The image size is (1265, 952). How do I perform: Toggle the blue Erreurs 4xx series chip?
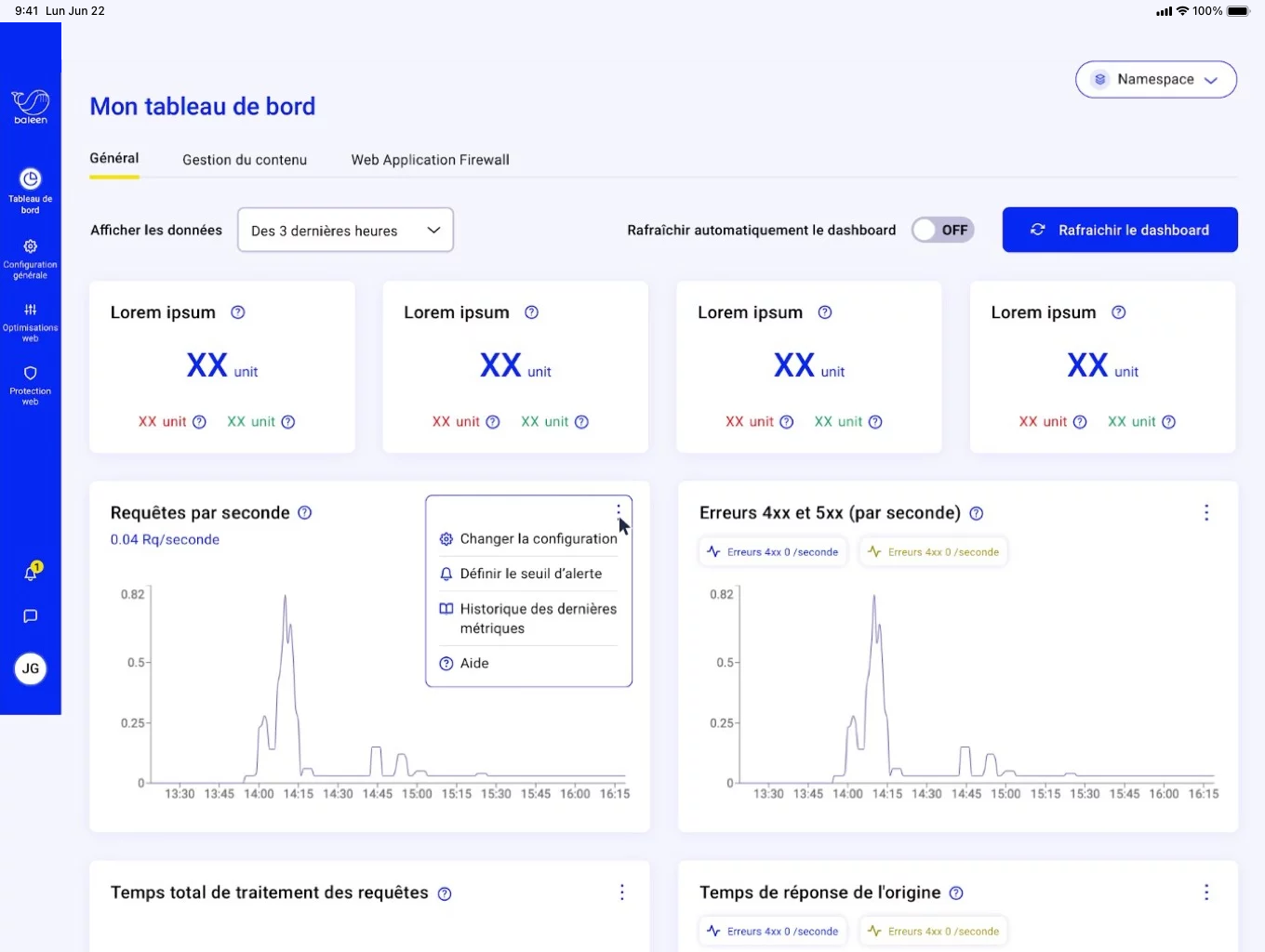[773, 552]
